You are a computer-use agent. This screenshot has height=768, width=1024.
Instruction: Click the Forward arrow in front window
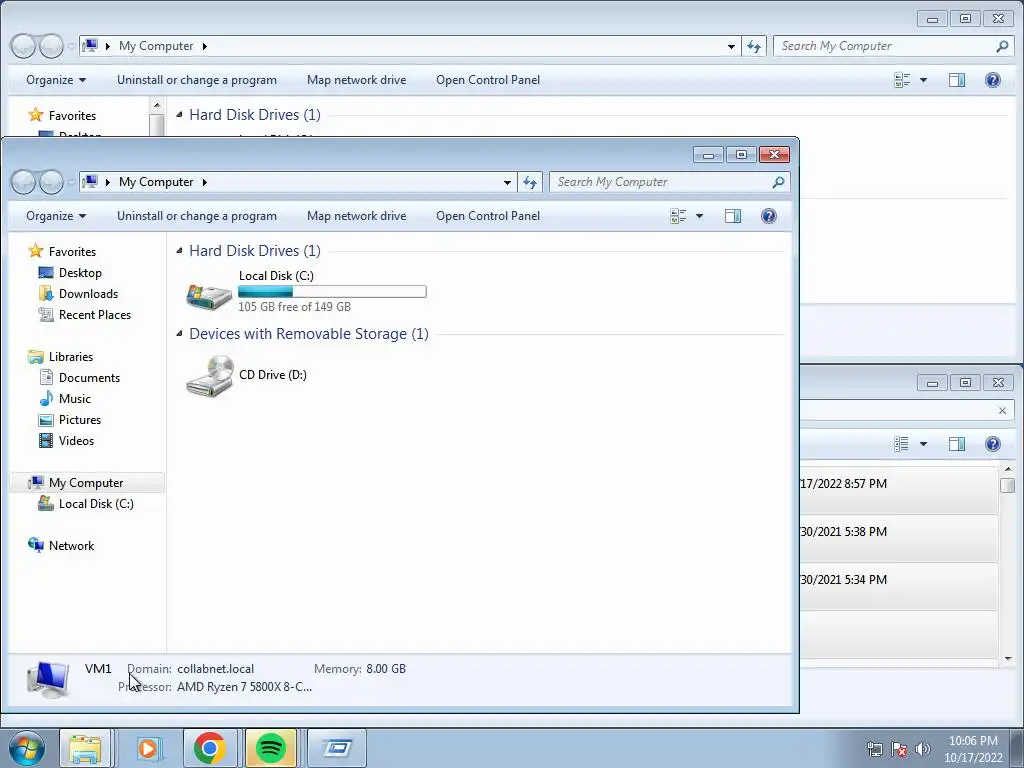tap(51, 182)
